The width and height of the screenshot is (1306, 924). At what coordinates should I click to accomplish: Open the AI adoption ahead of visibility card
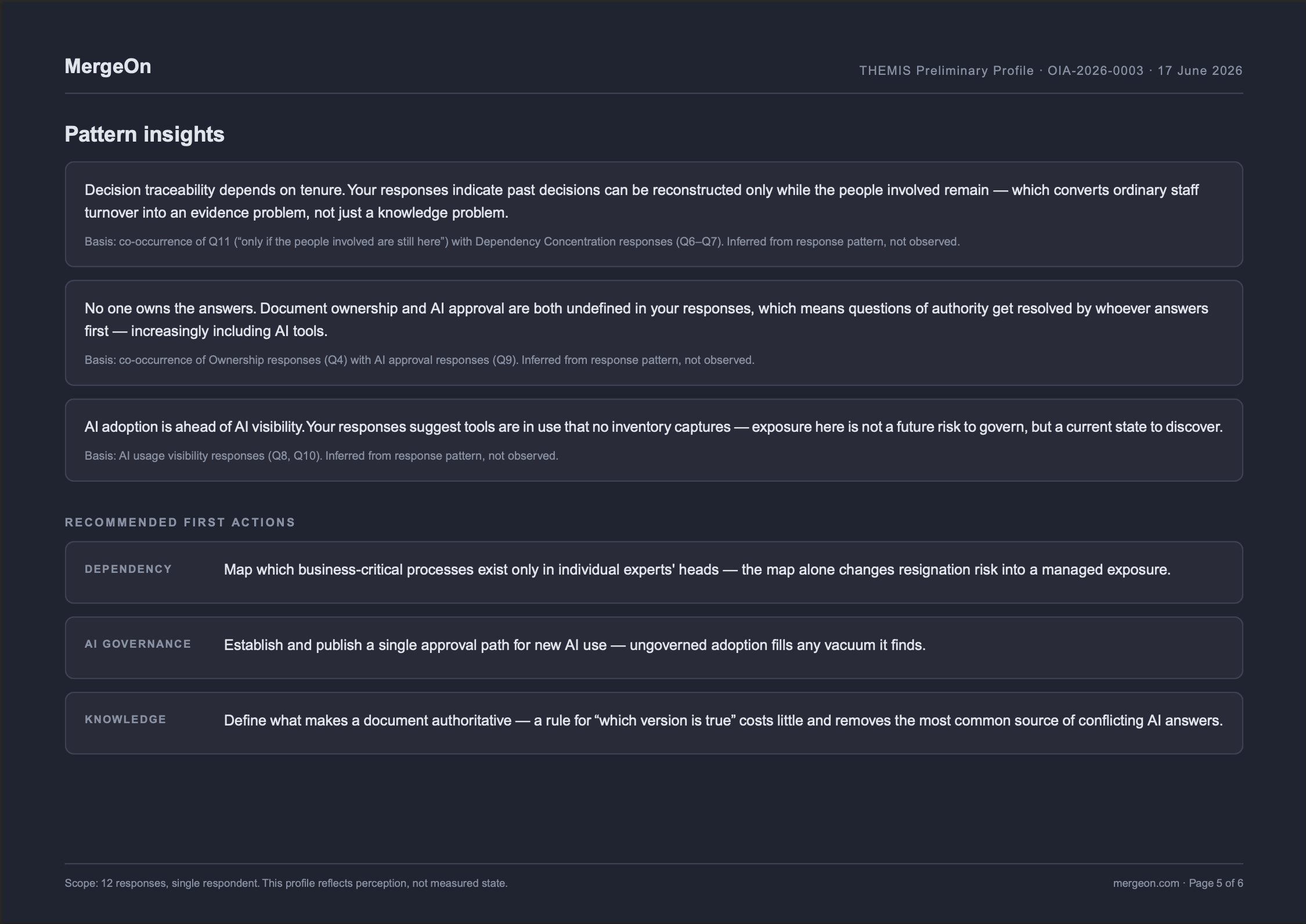point(654,440)
